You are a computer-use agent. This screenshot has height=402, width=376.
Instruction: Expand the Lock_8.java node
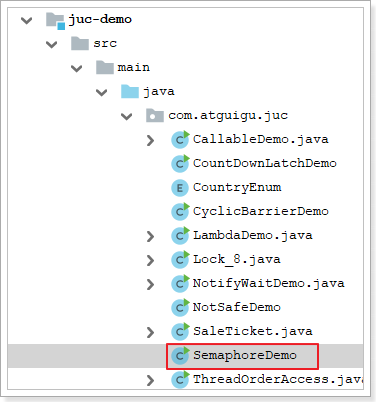tap(150, 260)
